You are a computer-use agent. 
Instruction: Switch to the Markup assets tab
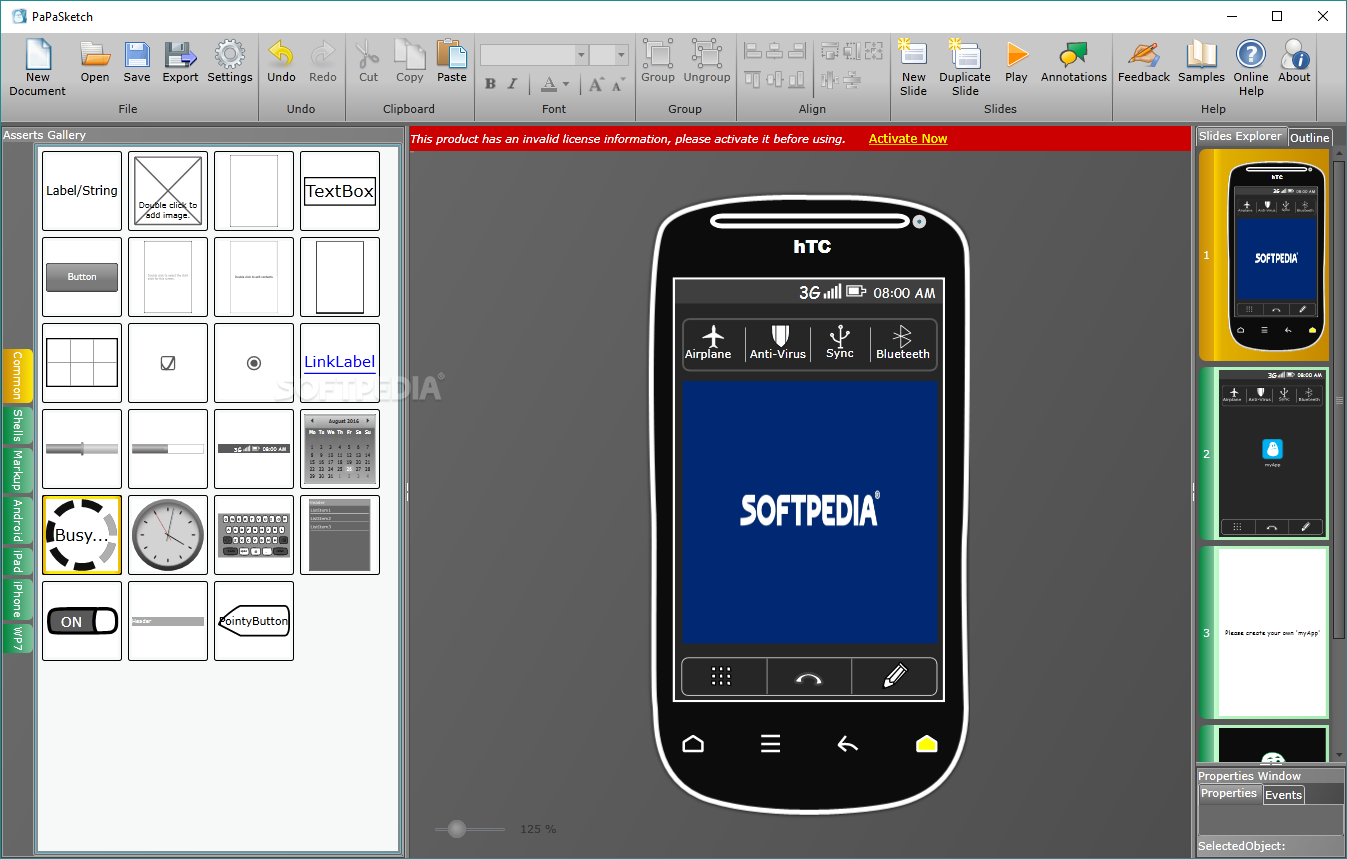[x=18, y=470]
